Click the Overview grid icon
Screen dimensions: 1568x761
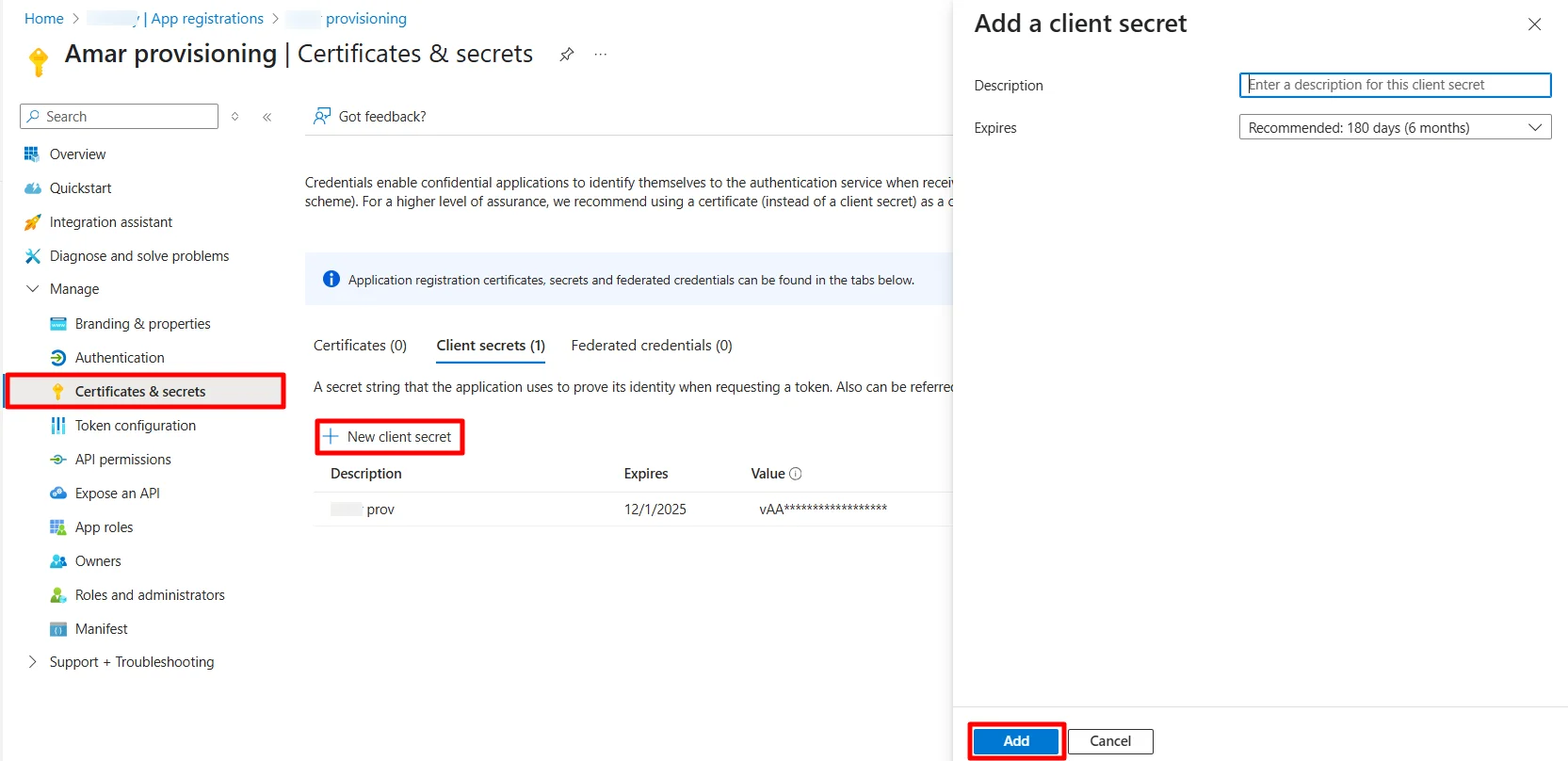[32, 154]
